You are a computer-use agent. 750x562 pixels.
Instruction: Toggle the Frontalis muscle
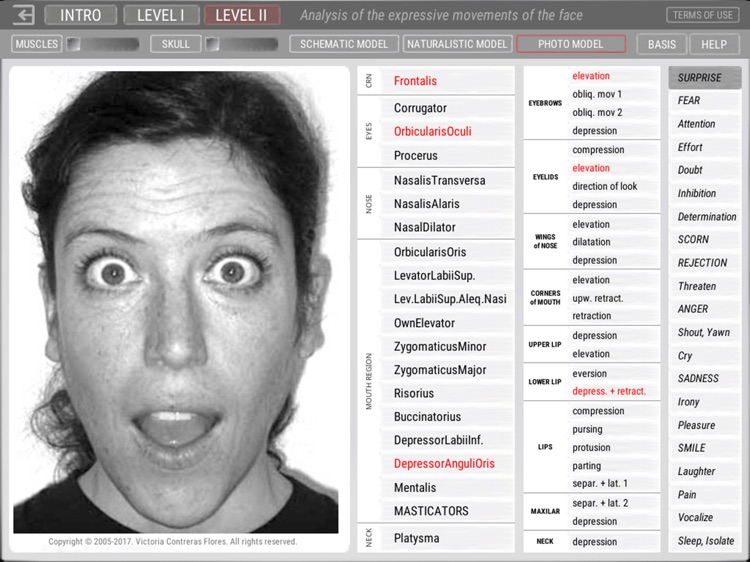pyautogui.click(x=447, y=81)
